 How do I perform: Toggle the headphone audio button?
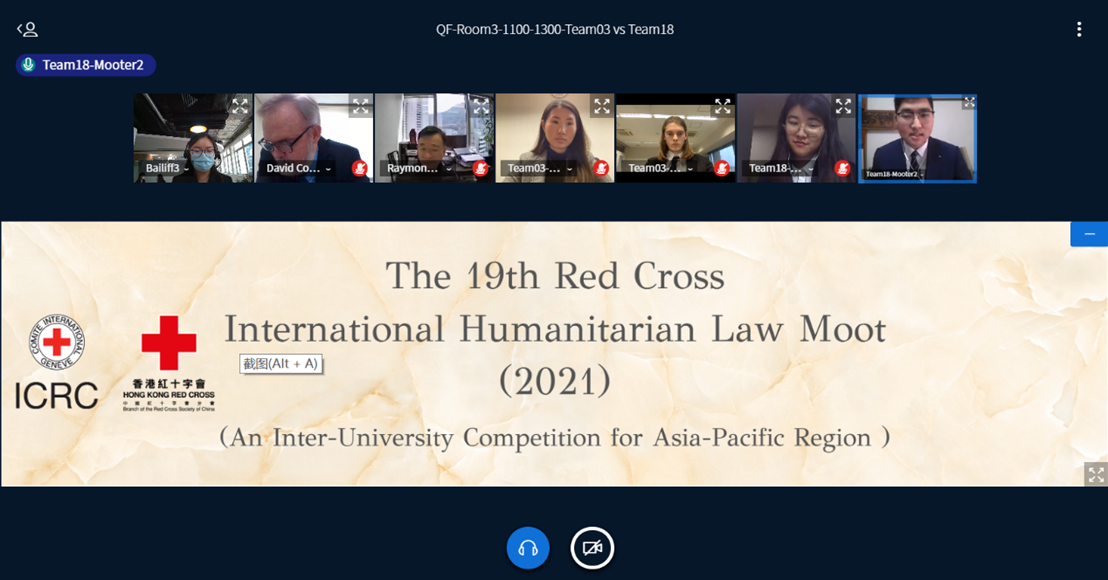pos(528,548)
